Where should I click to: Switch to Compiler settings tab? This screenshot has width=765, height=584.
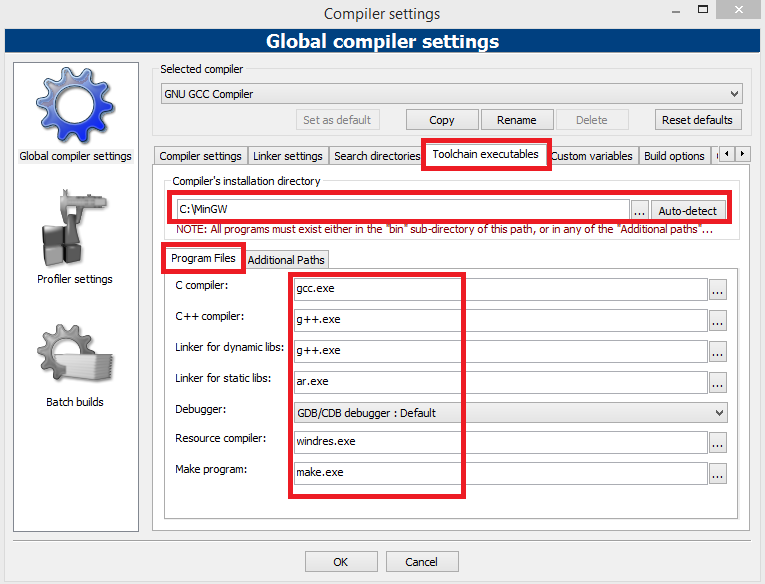click(x=201, y=156)
